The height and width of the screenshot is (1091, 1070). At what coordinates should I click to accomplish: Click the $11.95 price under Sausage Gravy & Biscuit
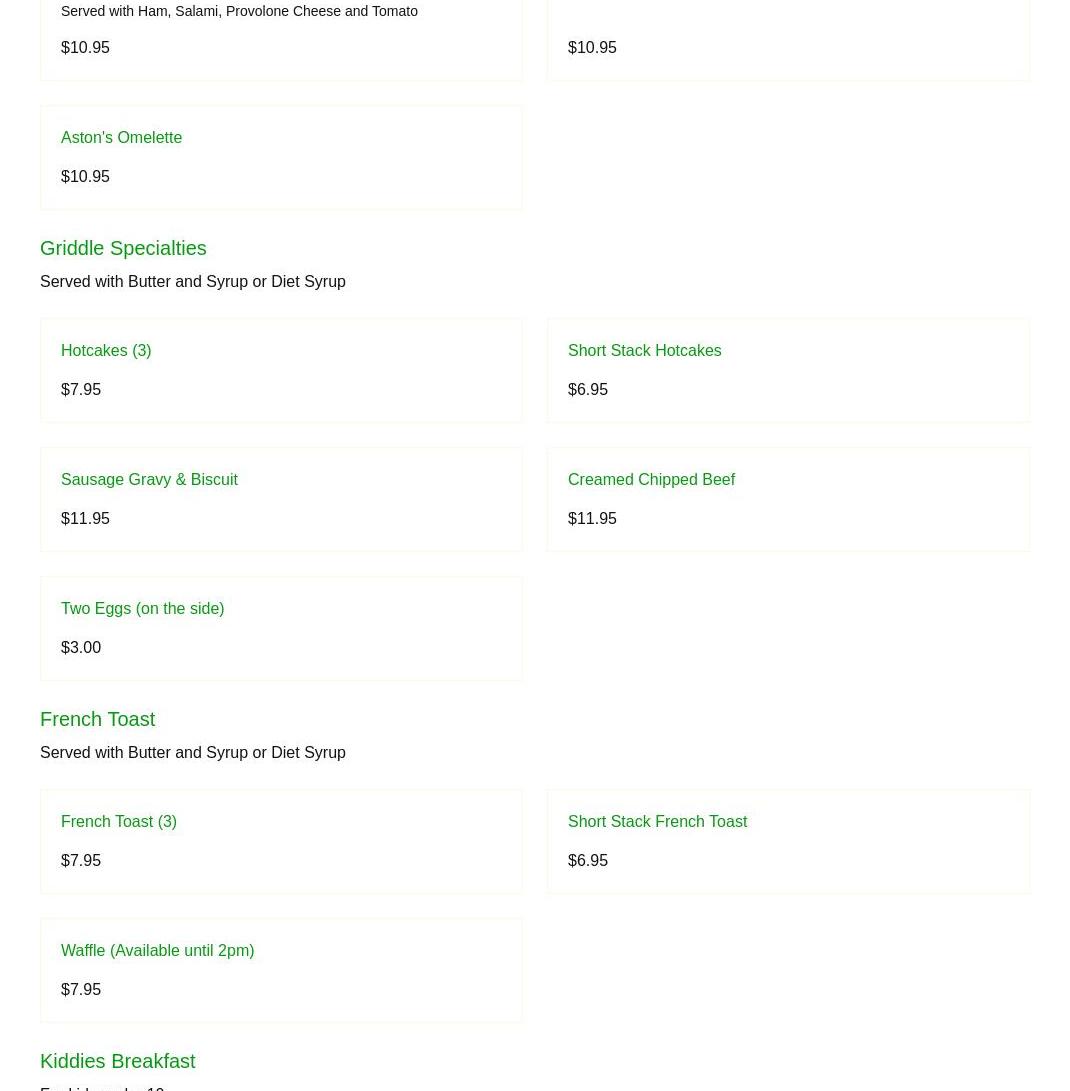pyautogui.click(x=85, y=519)
